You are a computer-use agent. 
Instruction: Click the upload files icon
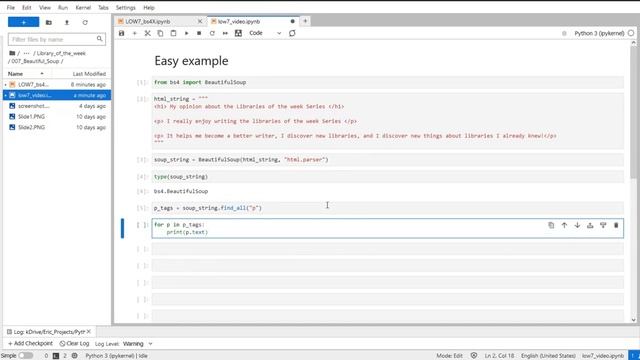[x=67, y=22]
